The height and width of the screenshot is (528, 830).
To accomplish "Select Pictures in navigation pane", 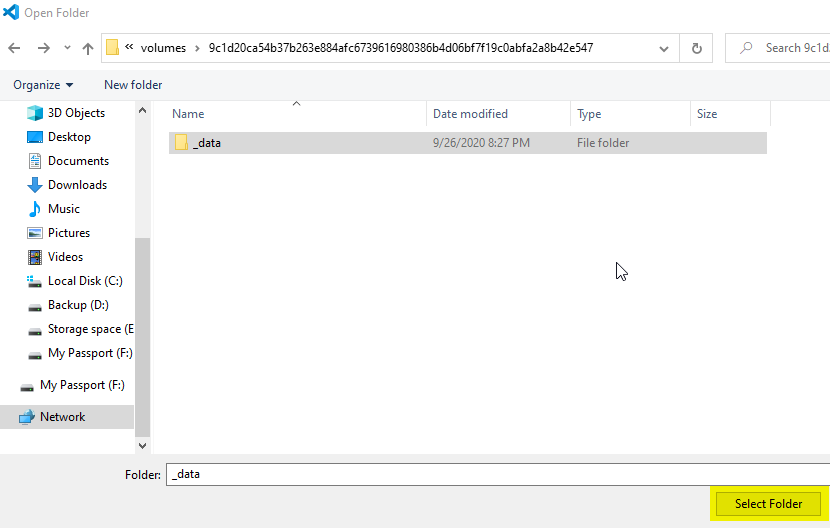I will point(69,232).
